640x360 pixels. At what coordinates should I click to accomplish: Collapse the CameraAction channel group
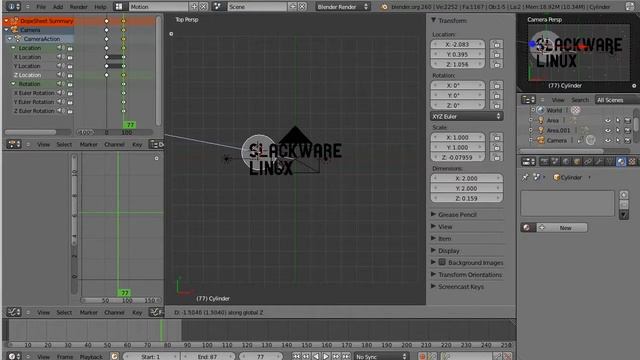coord(10,39)
